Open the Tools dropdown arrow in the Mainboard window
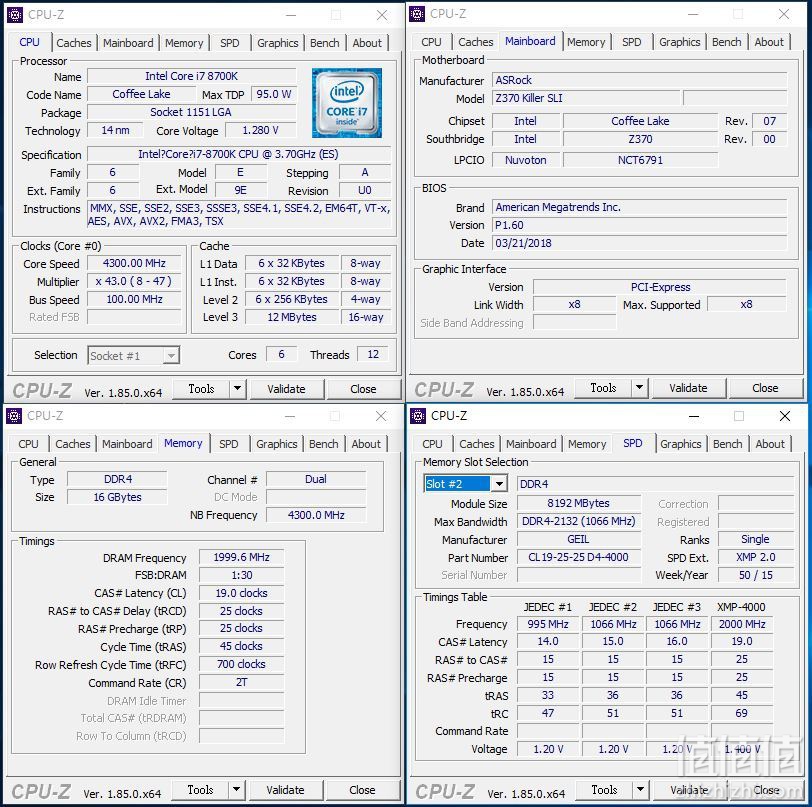 pos(640,387)
